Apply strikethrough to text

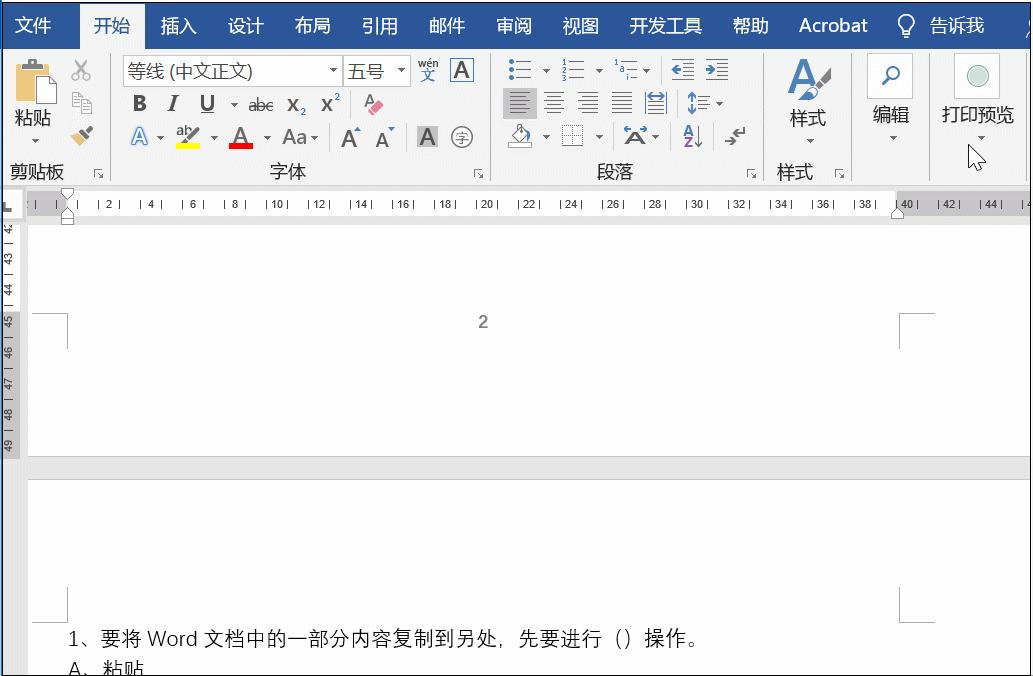260,103
